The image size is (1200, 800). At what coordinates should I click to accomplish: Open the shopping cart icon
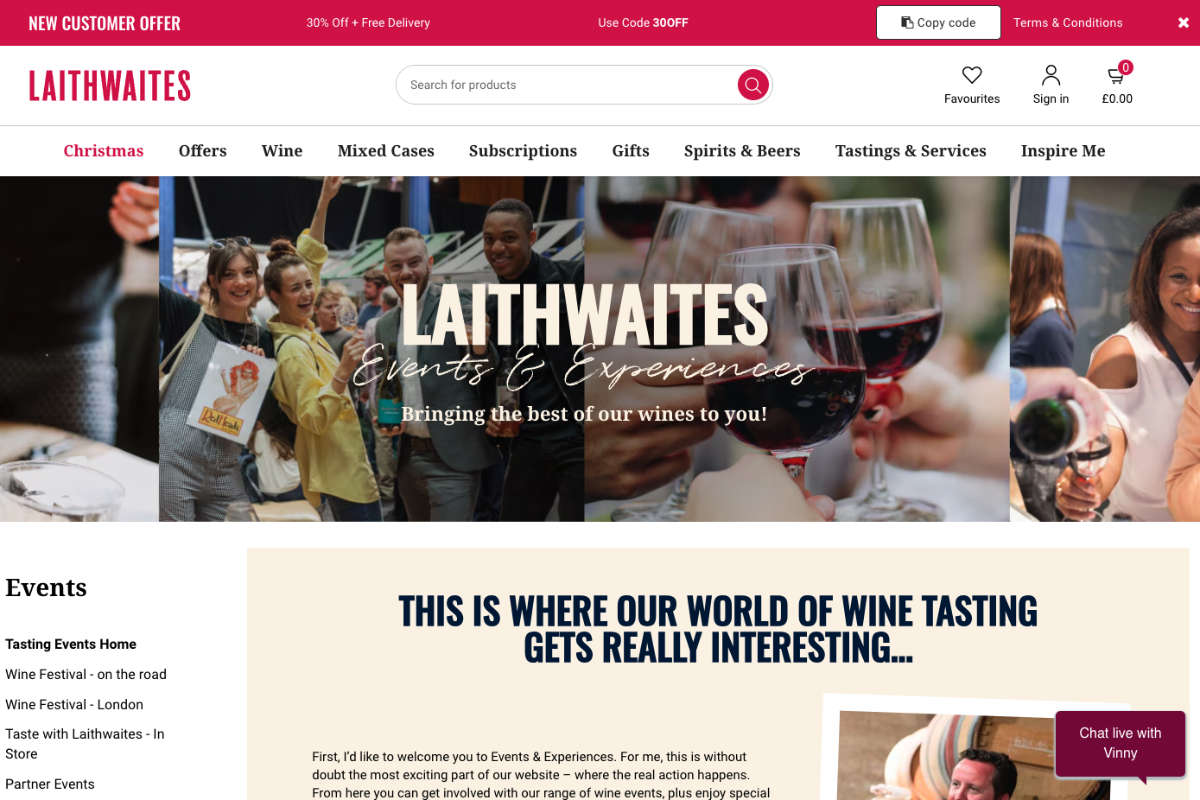[x=1116, y=76]
